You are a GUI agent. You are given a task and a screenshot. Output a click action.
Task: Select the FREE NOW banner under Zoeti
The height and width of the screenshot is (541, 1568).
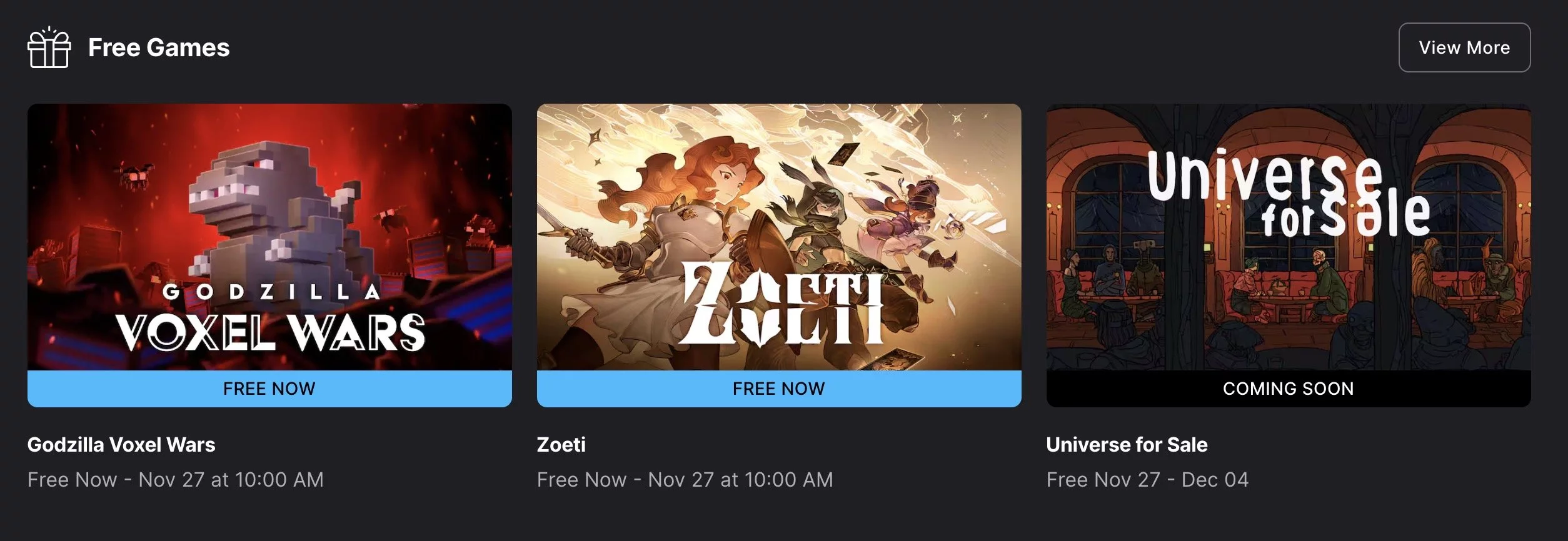coord(779,389)
